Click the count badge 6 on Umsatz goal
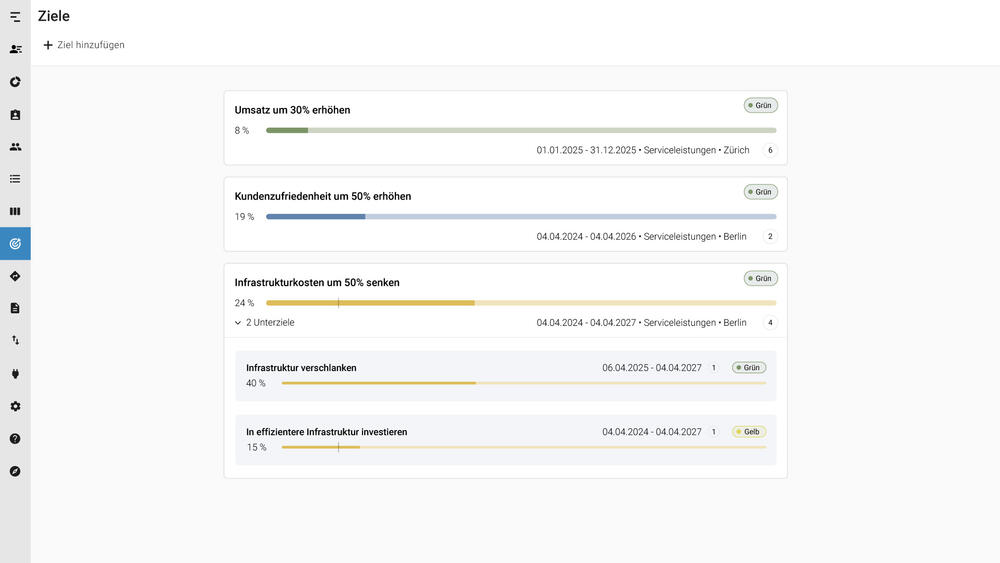This screenshot has height=563, width=1000. [770, 151]
